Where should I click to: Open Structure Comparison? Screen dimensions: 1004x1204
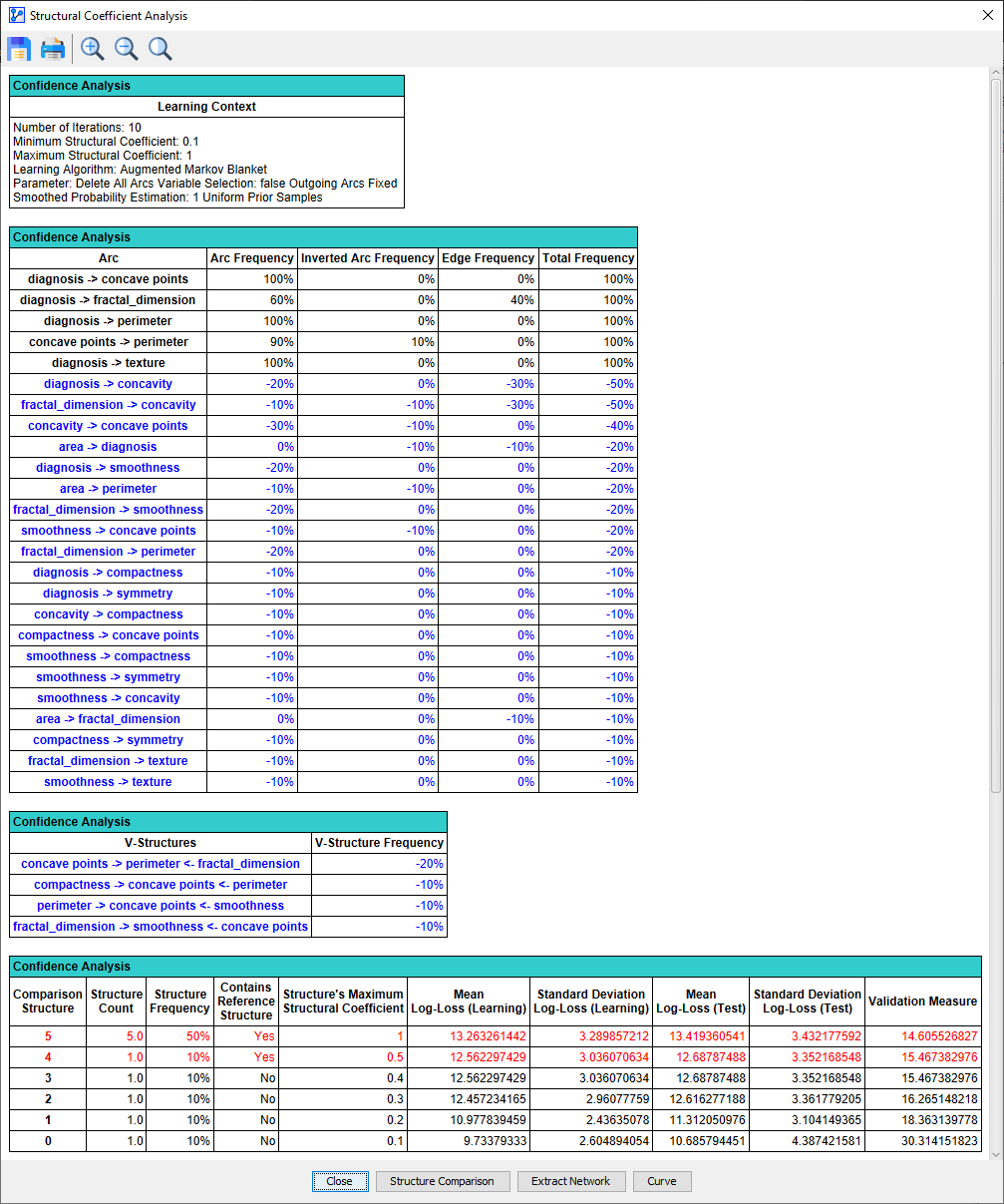point(442,1181)
